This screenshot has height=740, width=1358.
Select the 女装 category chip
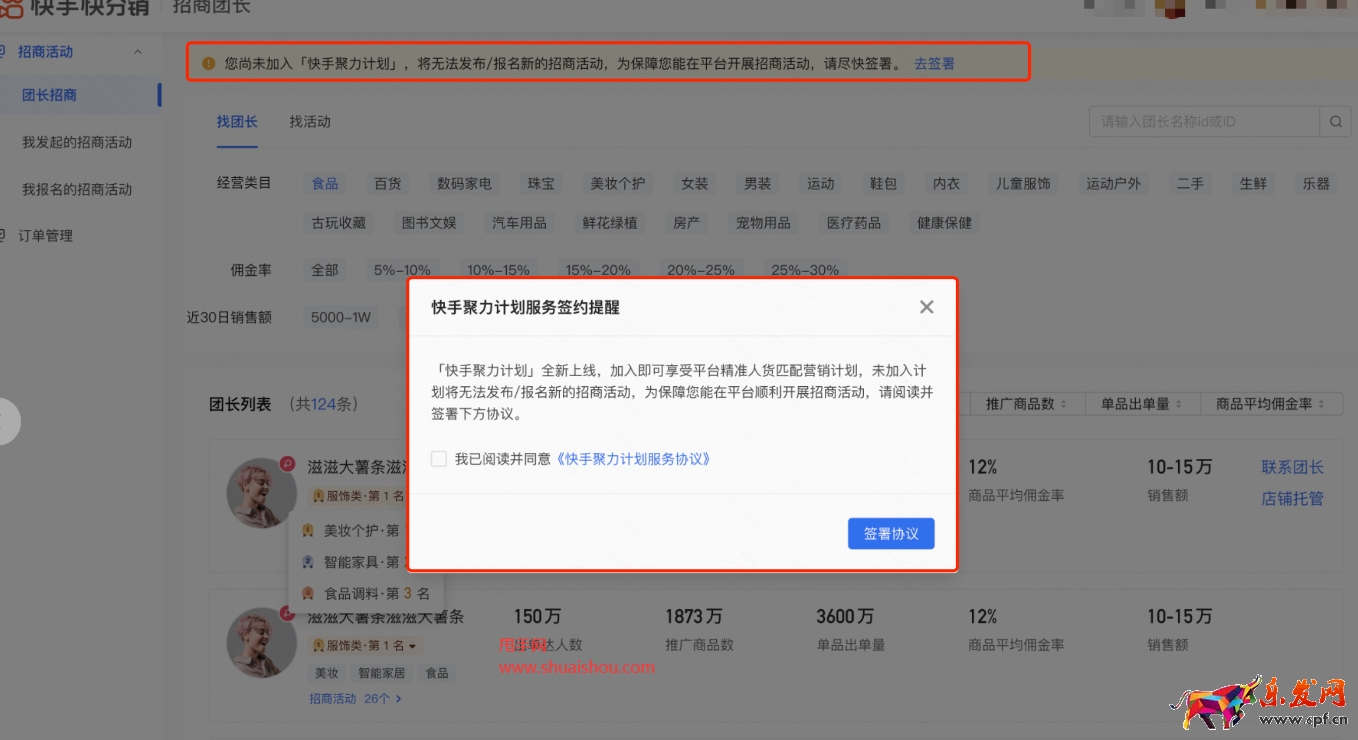695,184
